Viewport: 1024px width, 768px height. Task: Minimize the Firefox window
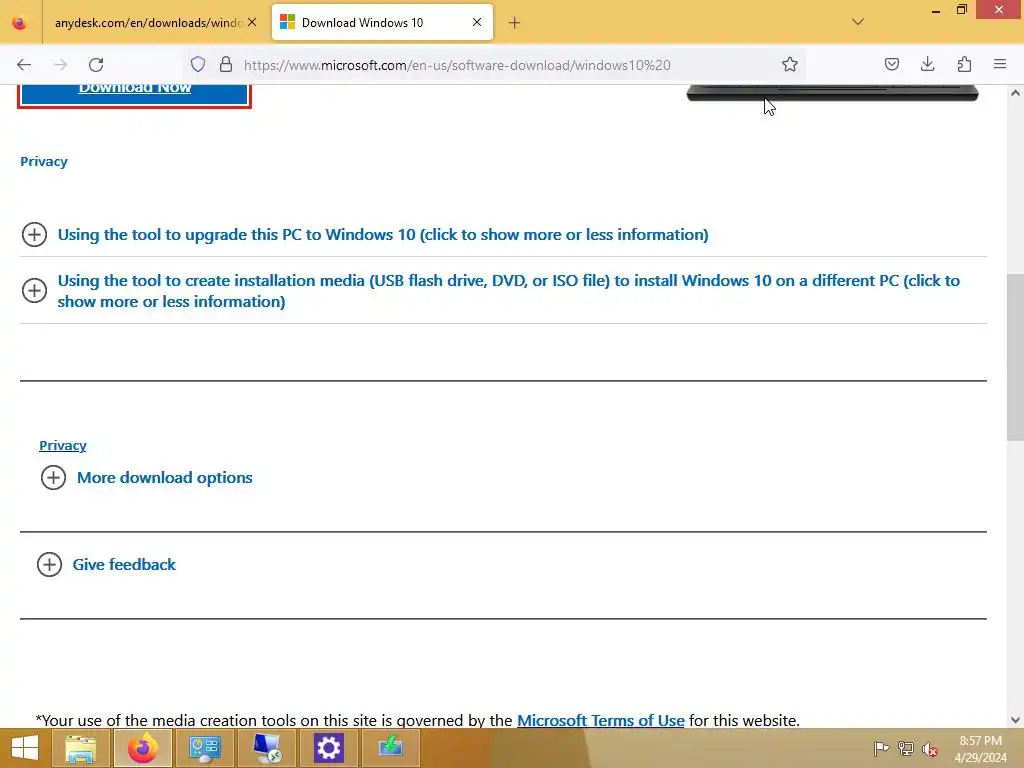point(936,10)
